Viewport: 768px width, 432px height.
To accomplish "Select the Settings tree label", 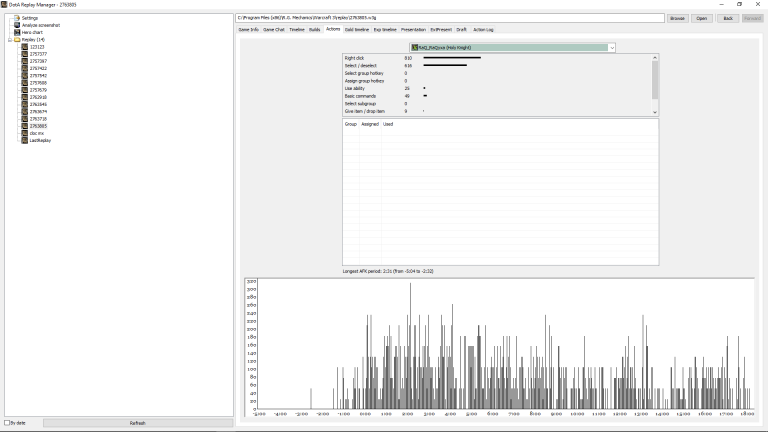I will (x=29, y=18).
